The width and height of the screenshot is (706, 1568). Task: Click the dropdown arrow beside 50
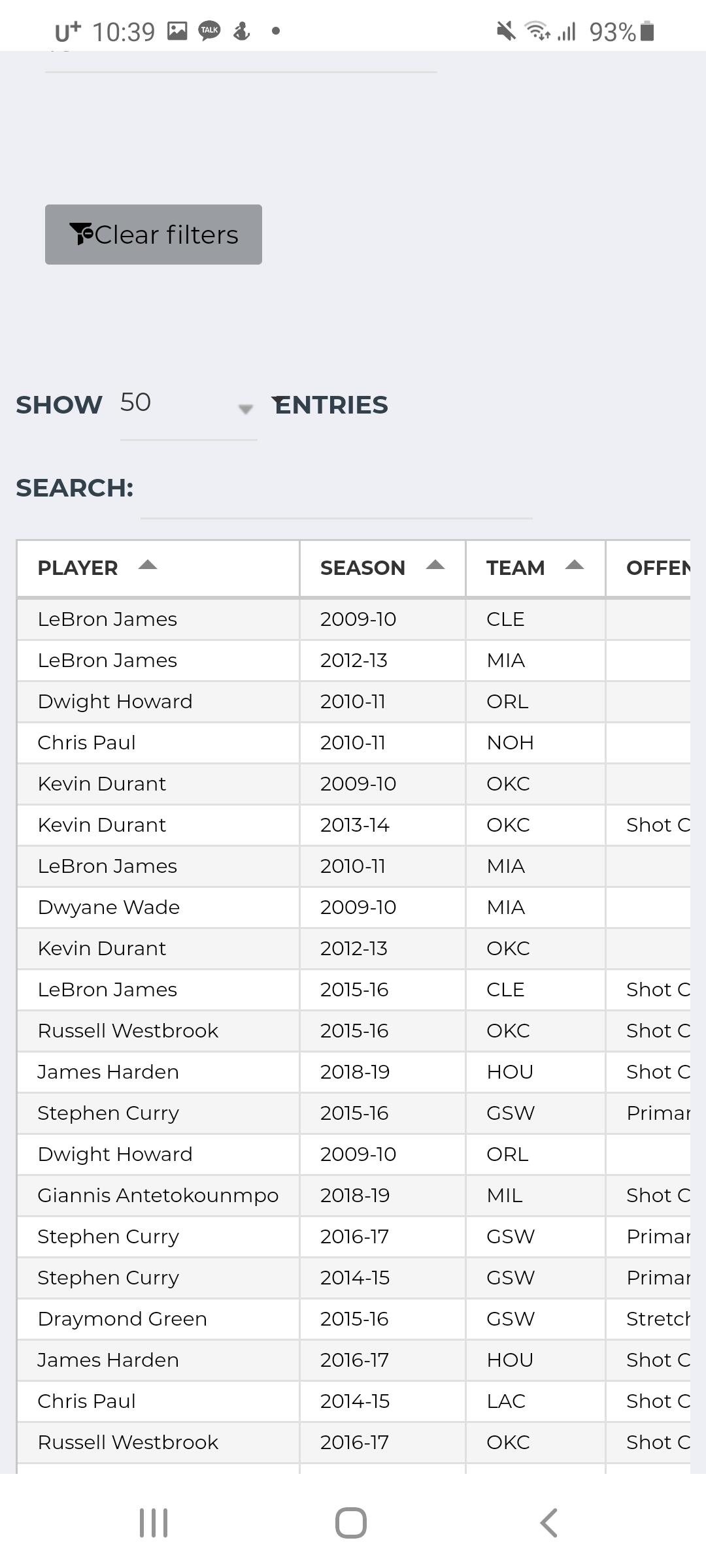(245, 409)
